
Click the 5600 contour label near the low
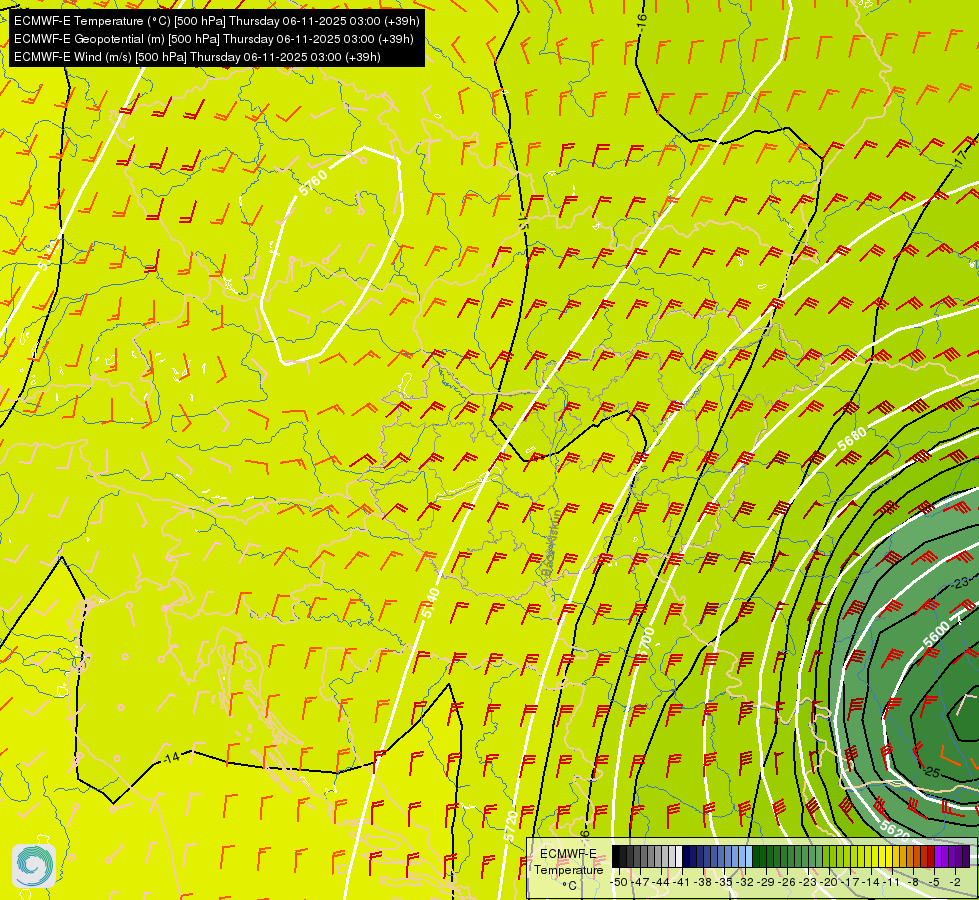tap(936, 635)
